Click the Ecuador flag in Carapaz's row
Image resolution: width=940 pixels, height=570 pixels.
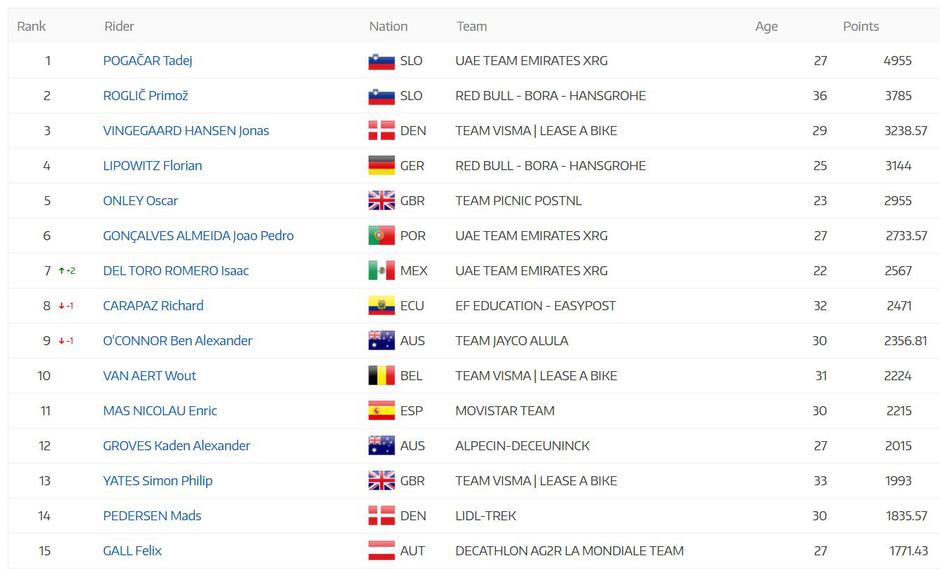pyautogui.click(x=381, y=306)
